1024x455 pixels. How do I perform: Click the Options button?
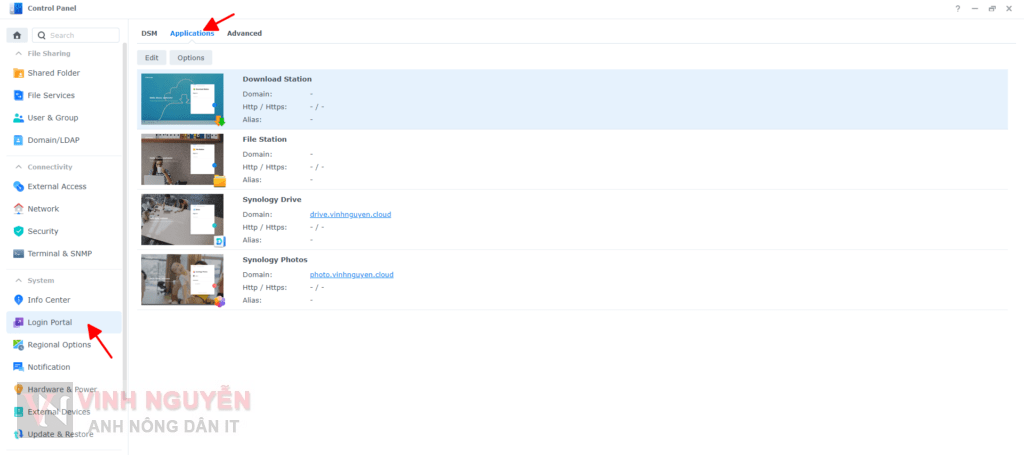click(x=190, y=58)
